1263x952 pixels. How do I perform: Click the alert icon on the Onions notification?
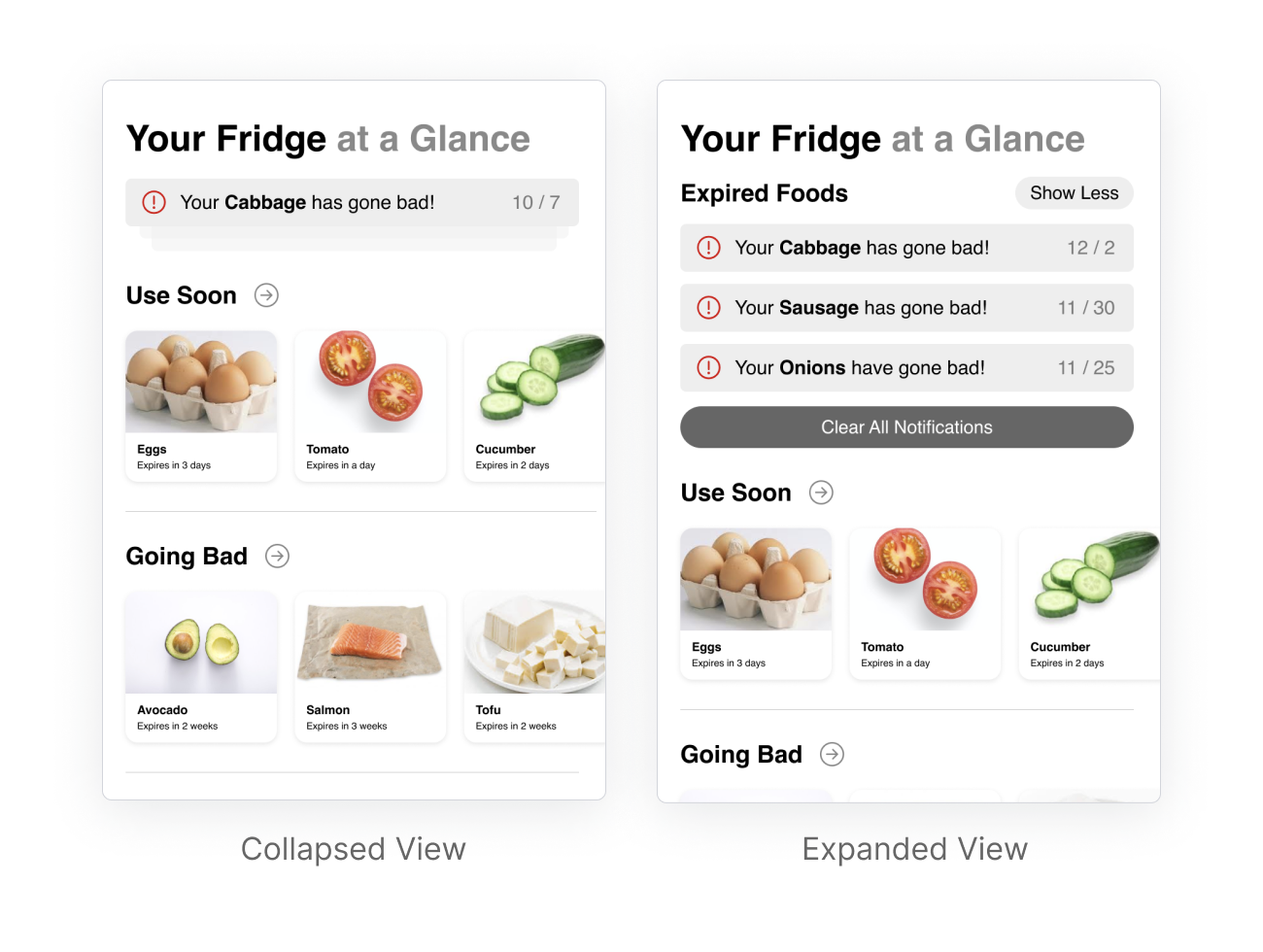pyautogui.click(x=709, y=368)
